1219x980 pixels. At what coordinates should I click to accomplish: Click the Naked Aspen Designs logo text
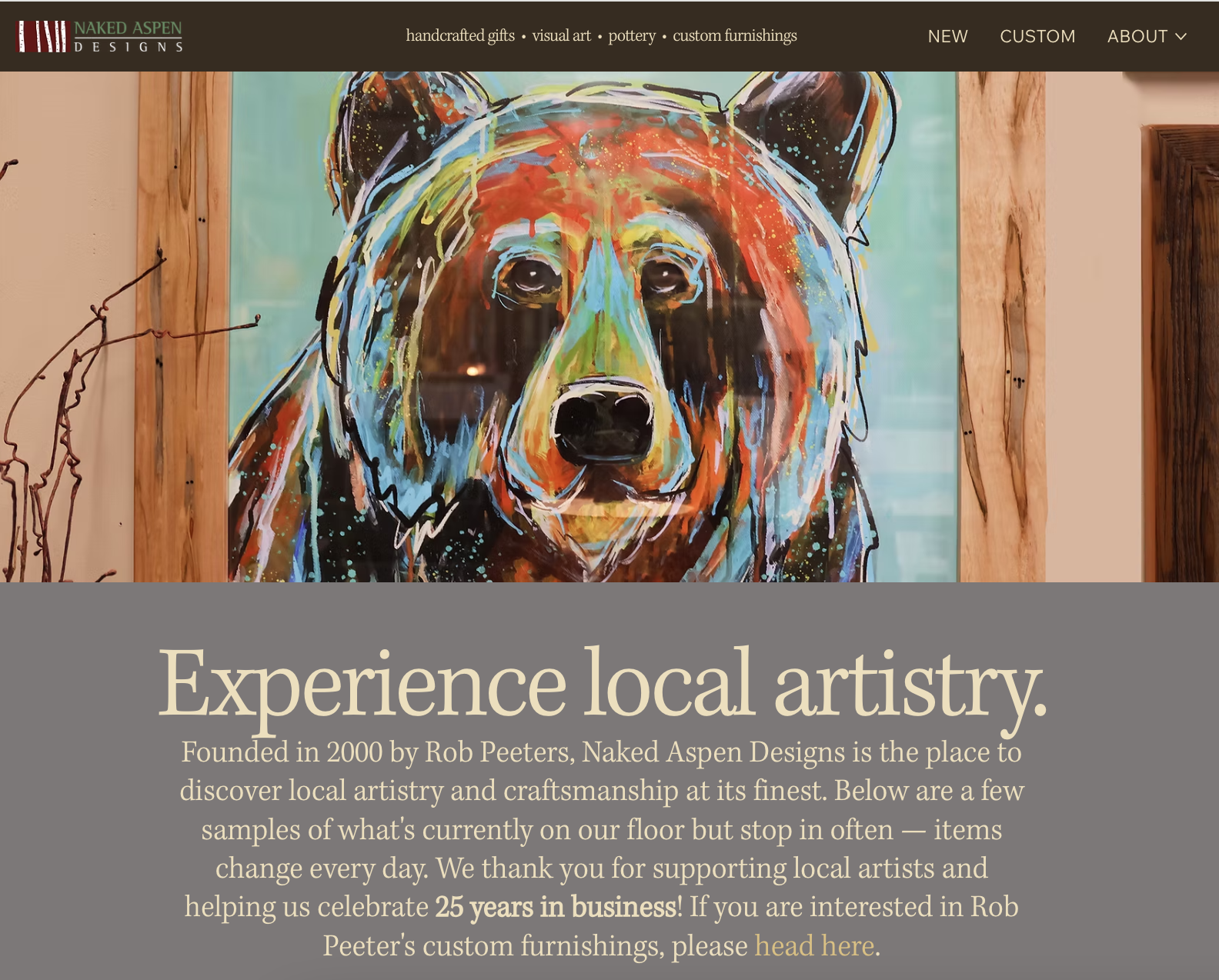tap(129, 36)
